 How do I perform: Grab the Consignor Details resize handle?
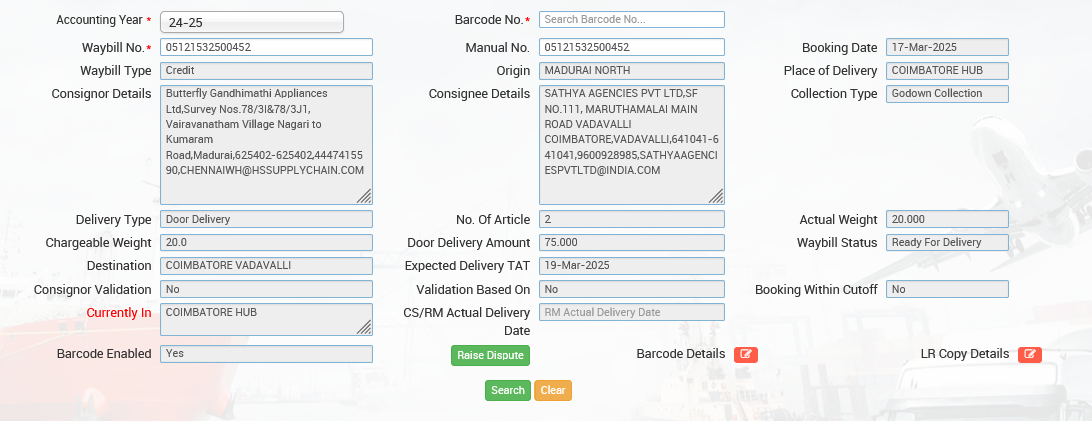click(x=364, y=196)
